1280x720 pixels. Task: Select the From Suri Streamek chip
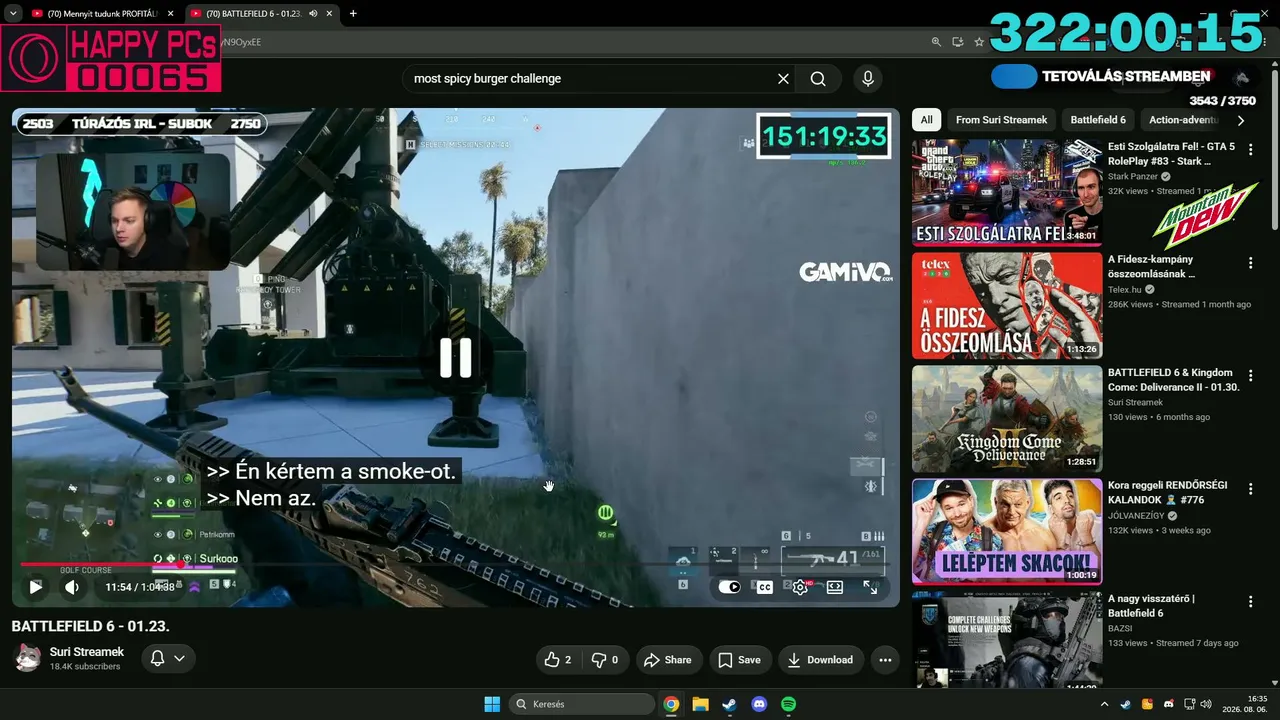click(x=1001, y=120)
